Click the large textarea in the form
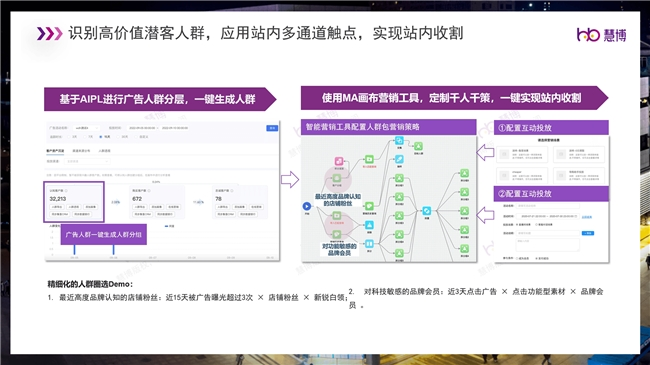This screenshot has width=650, height=365. click(x=548, y=245)
